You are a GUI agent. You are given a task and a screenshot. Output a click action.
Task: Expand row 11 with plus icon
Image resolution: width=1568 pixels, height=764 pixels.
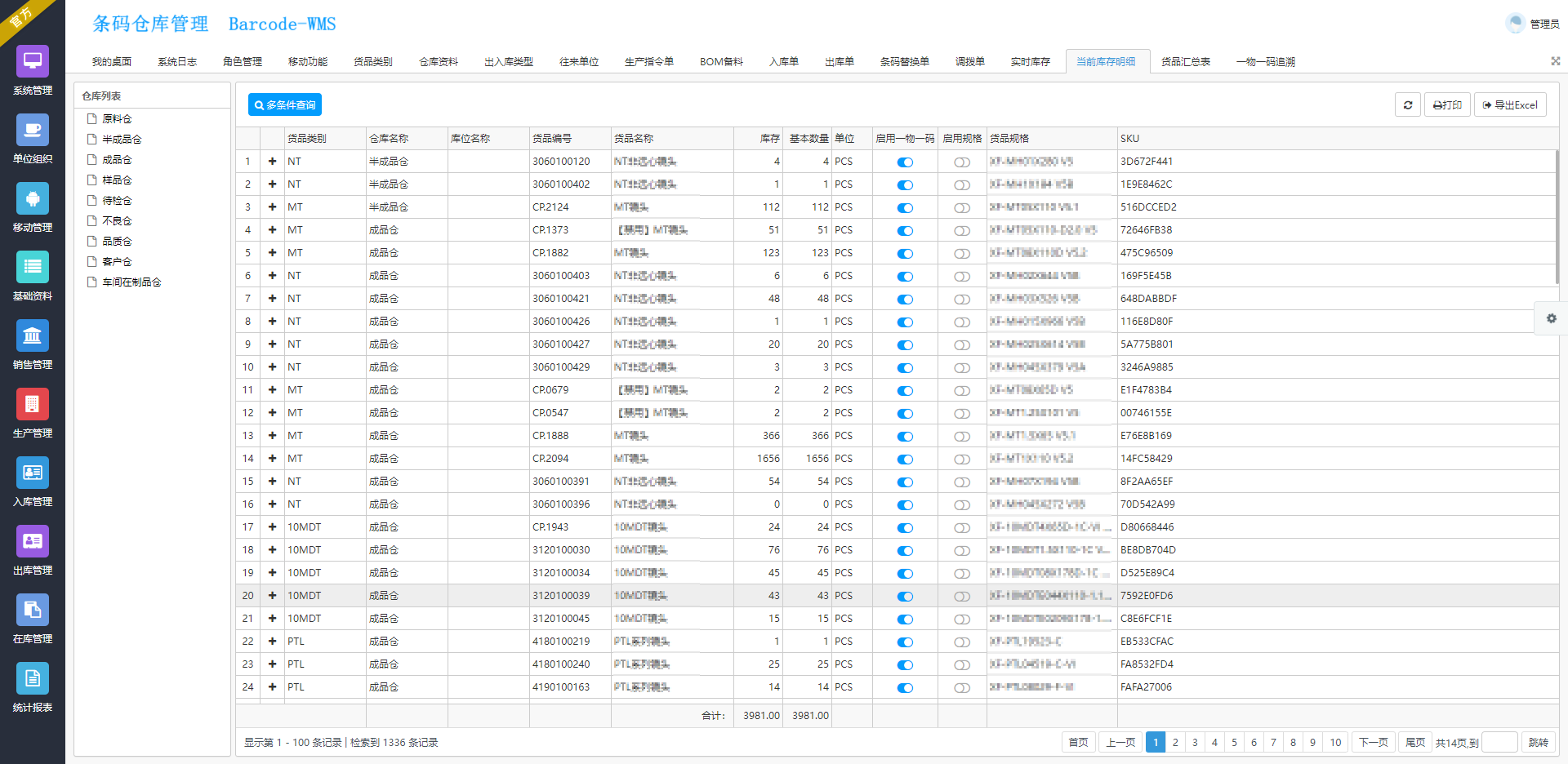click(272, 390)
